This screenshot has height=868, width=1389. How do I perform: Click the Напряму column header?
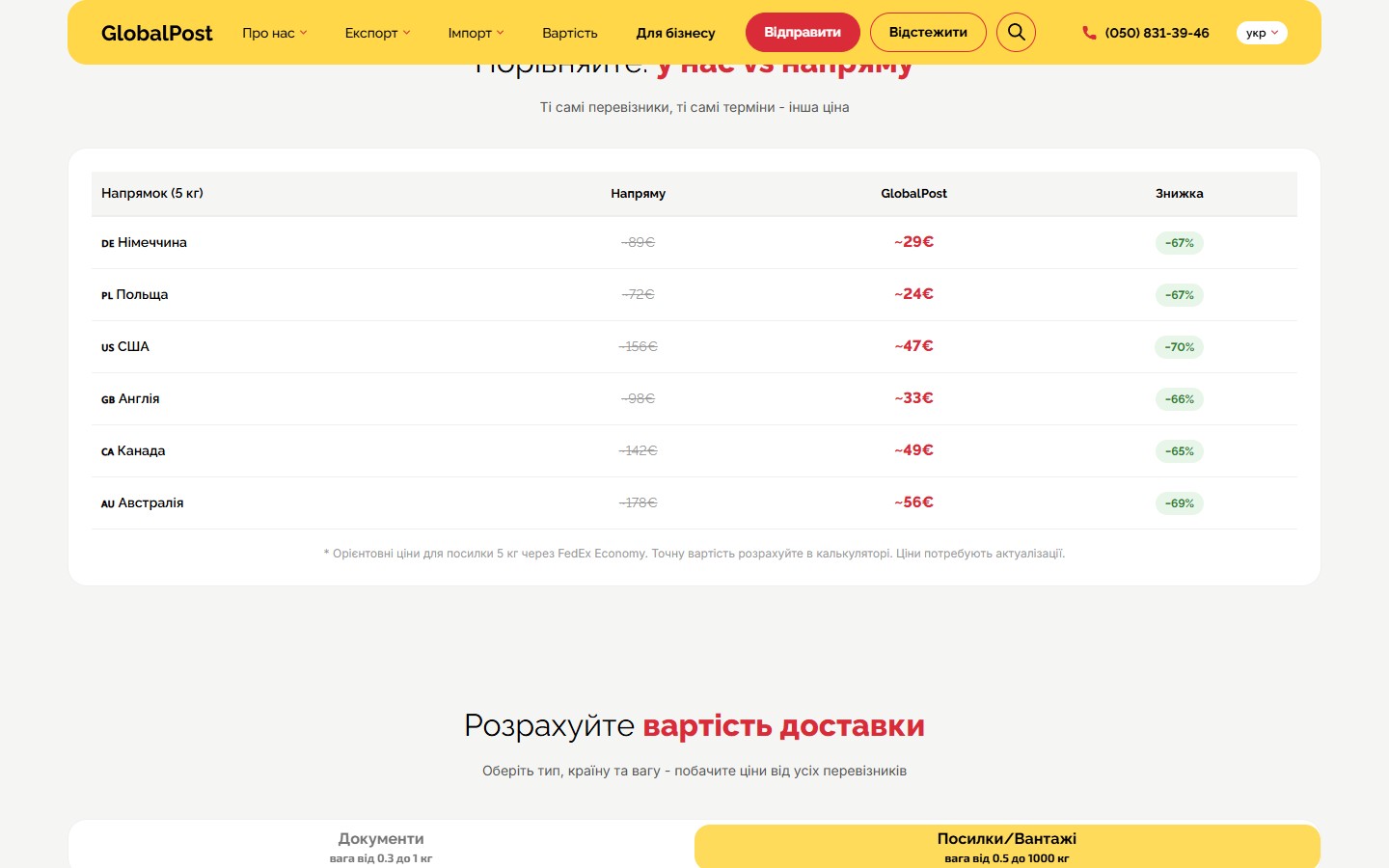pos(638,193)
